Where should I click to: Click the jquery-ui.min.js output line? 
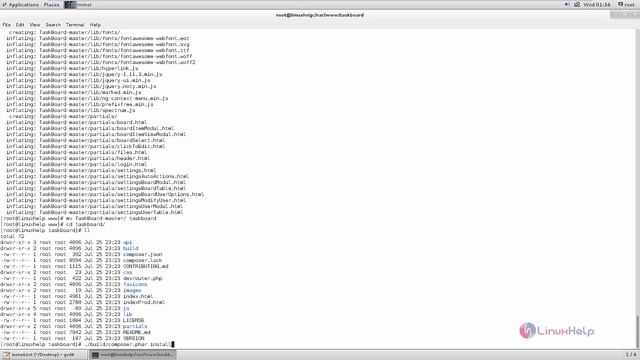click(78, 80)
